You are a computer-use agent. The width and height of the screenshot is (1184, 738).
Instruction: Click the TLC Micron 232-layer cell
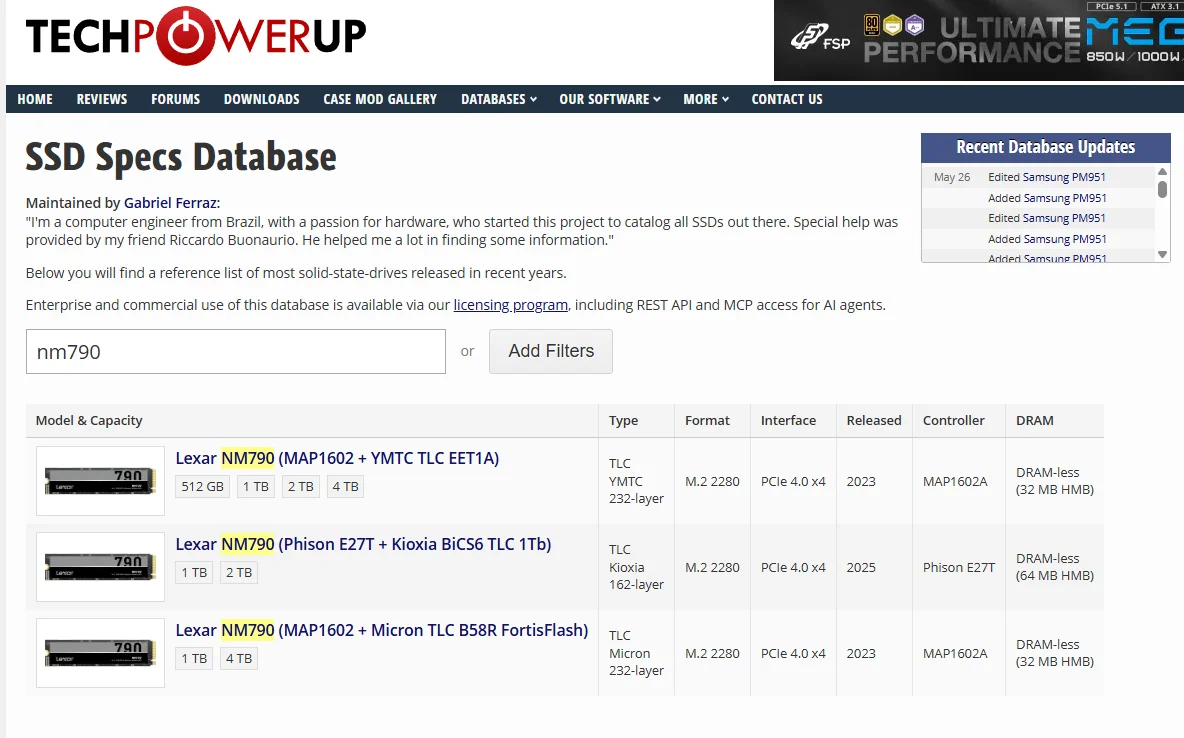636,653
